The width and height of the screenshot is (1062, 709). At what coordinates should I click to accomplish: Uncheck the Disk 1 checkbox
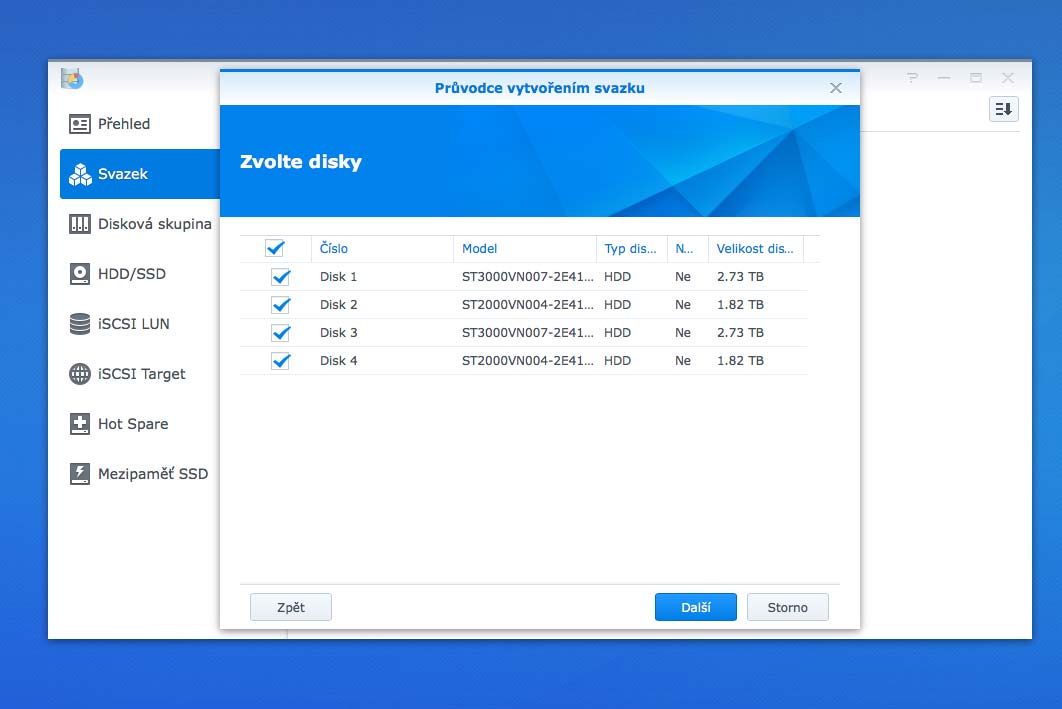(x=281, y=277)
